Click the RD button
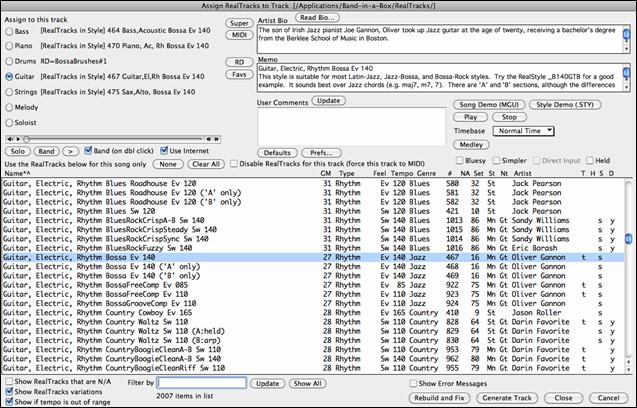Image resolution: width=637 pixels, height=408 pixels. click(239, 62)
